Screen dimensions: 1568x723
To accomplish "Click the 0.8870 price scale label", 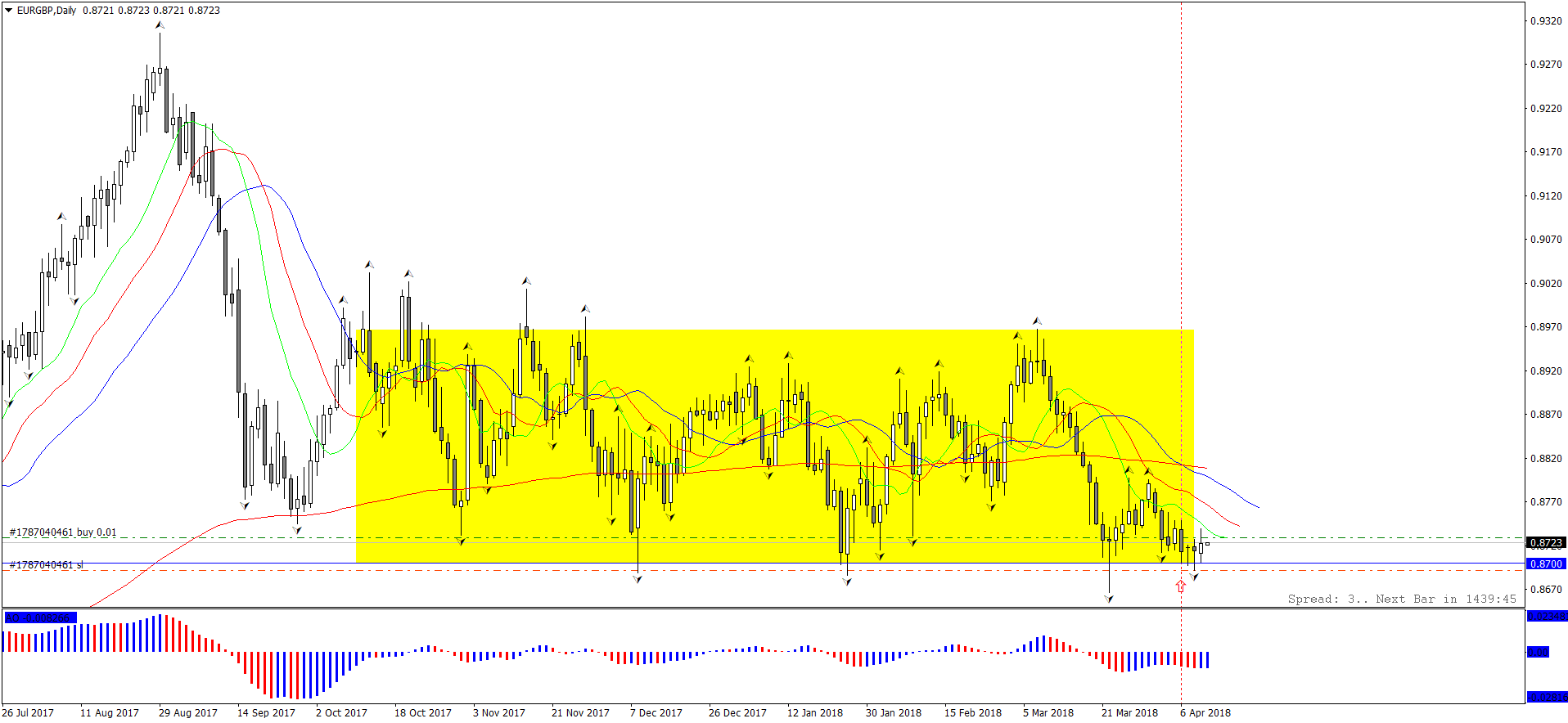I will coord(1546,415).
